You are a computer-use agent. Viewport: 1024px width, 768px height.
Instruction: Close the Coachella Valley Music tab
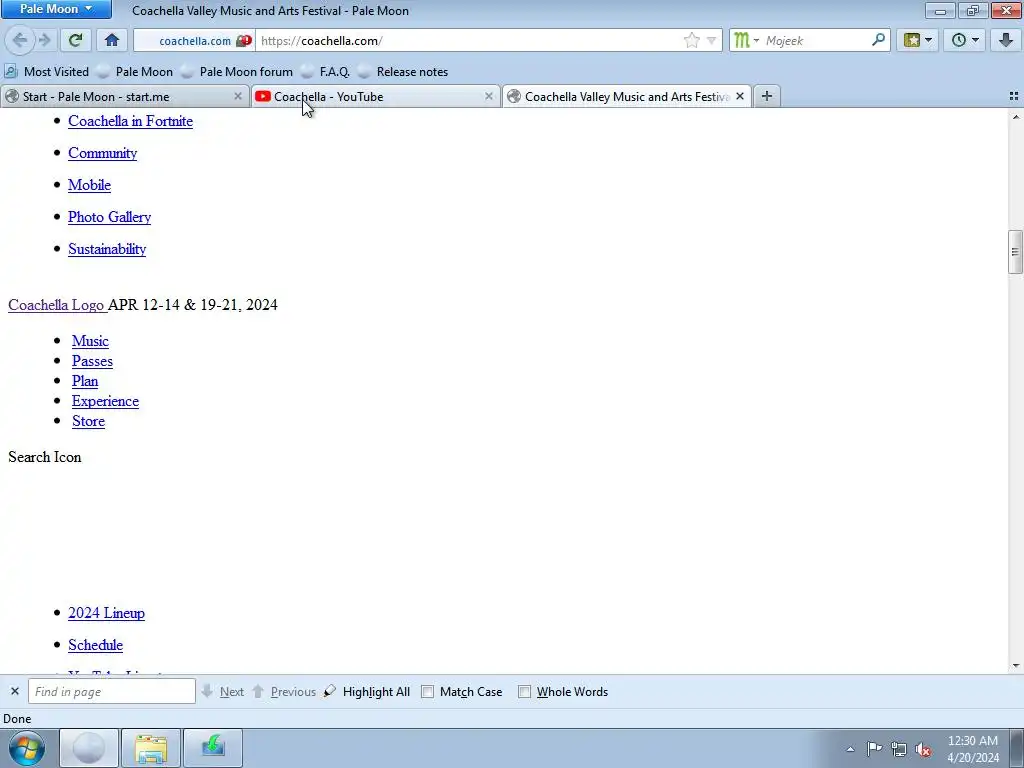[740, 97]
